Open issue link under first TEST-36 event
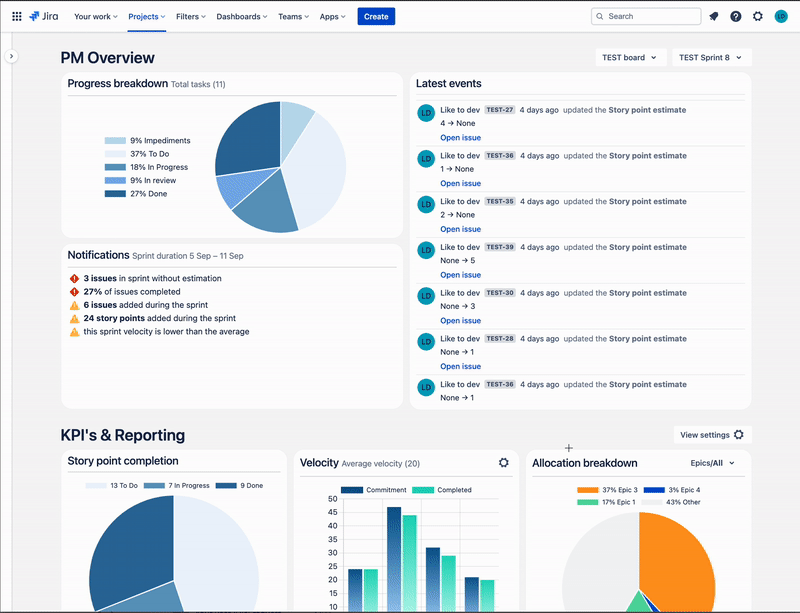This screenshot has height=613, width=800. point(460,183)
